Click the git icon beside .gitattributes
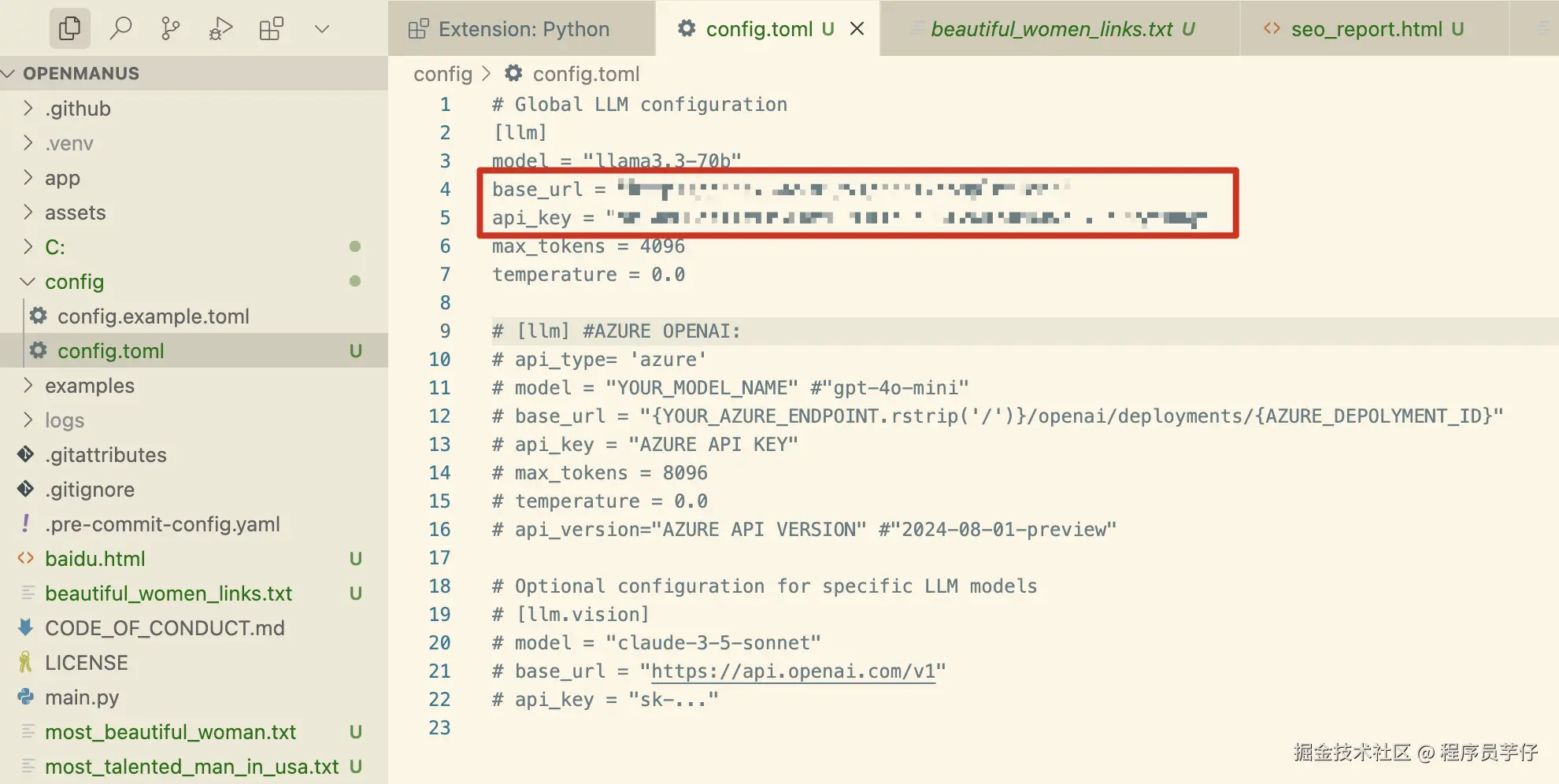This screenshot has width=1559, height=784. (x=25, y=454)
